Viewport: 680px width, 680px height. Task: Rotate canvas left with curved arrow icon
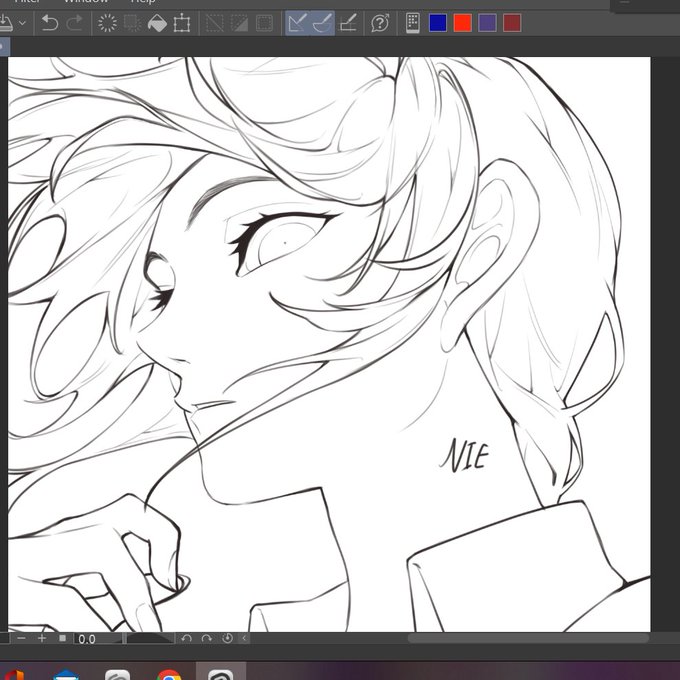[186, 638]
